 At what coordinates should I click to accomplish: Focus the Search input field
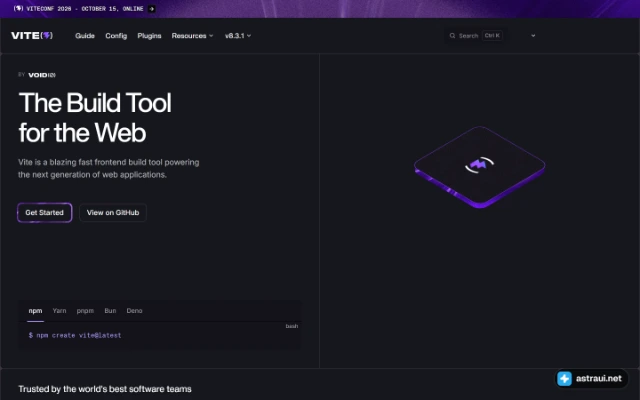coord(476,36)
